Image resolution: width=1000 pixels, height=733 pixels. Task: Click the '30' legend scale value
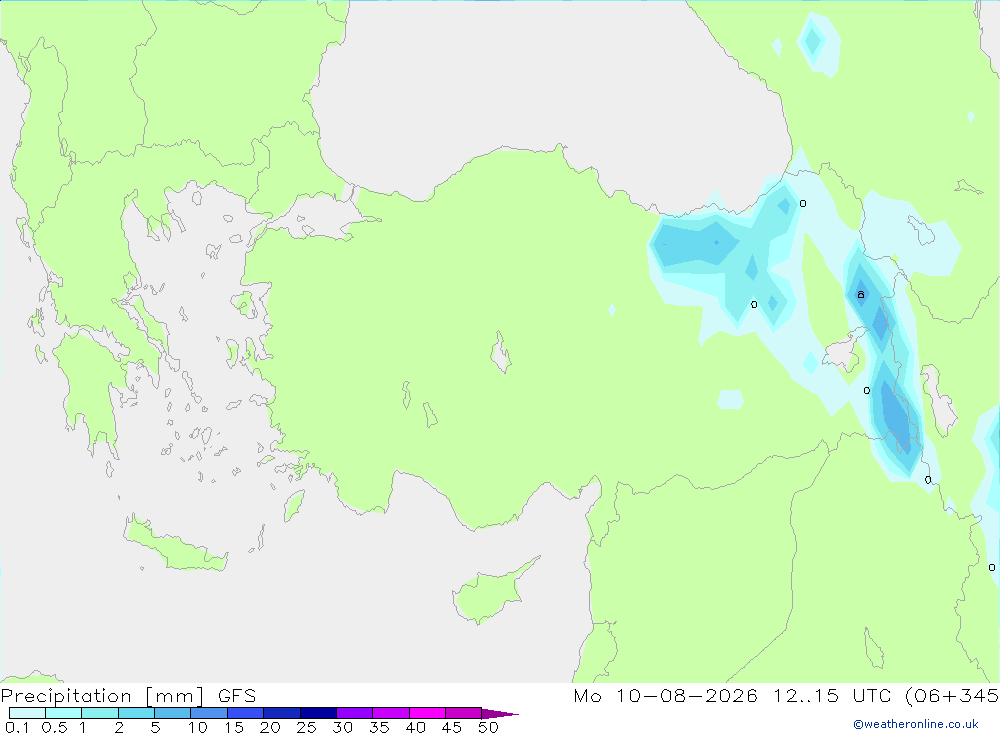(x=342, y=727)
